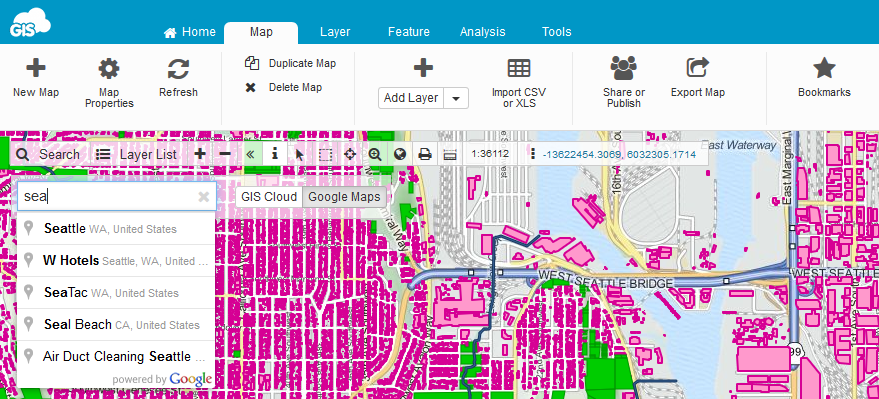Collapse the map toolbar with double chevron

click(x=250, y=154)
